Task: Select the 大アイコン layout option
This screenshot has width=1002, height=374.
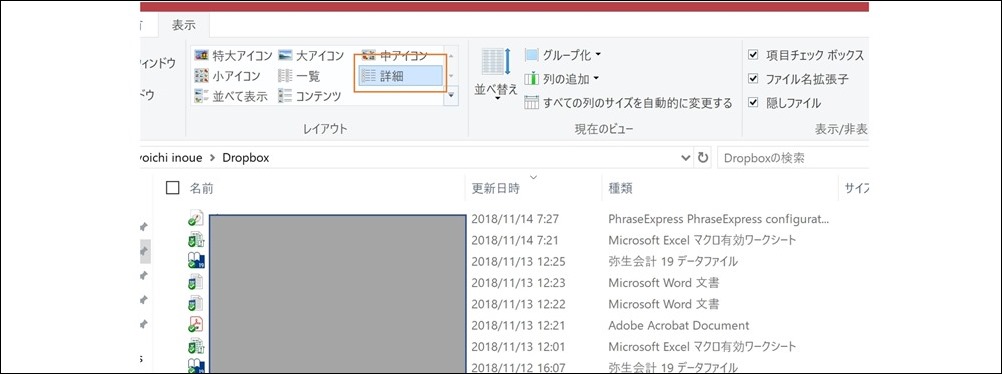Action: pos(312,56)
